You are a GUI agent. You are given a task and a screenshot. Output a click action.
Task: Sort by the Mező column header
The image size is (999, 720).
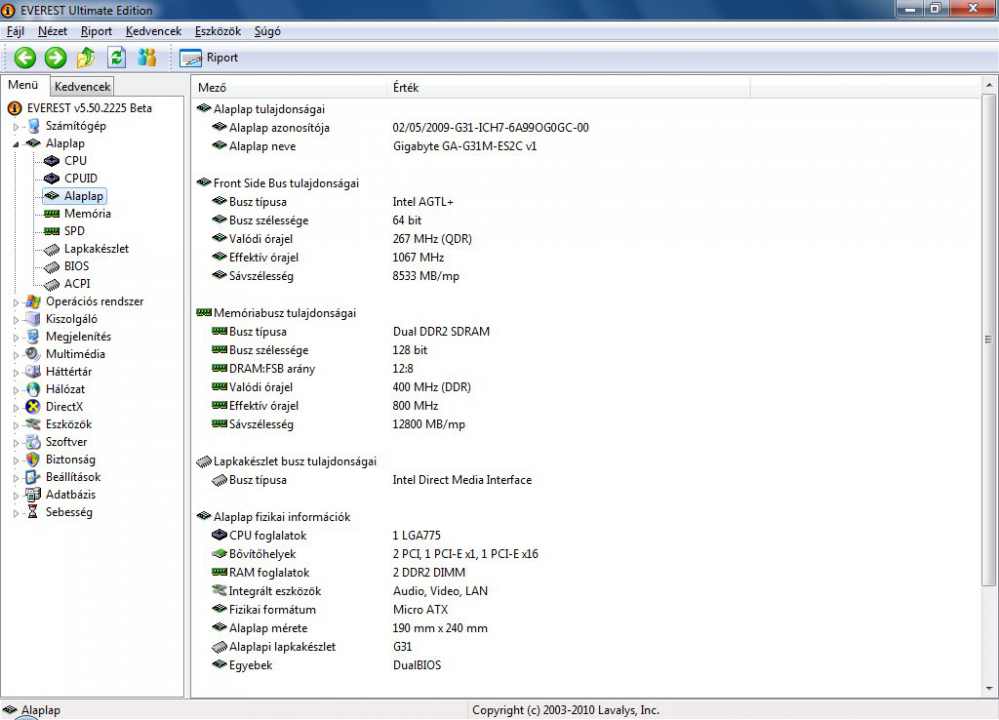pos(289,88)
